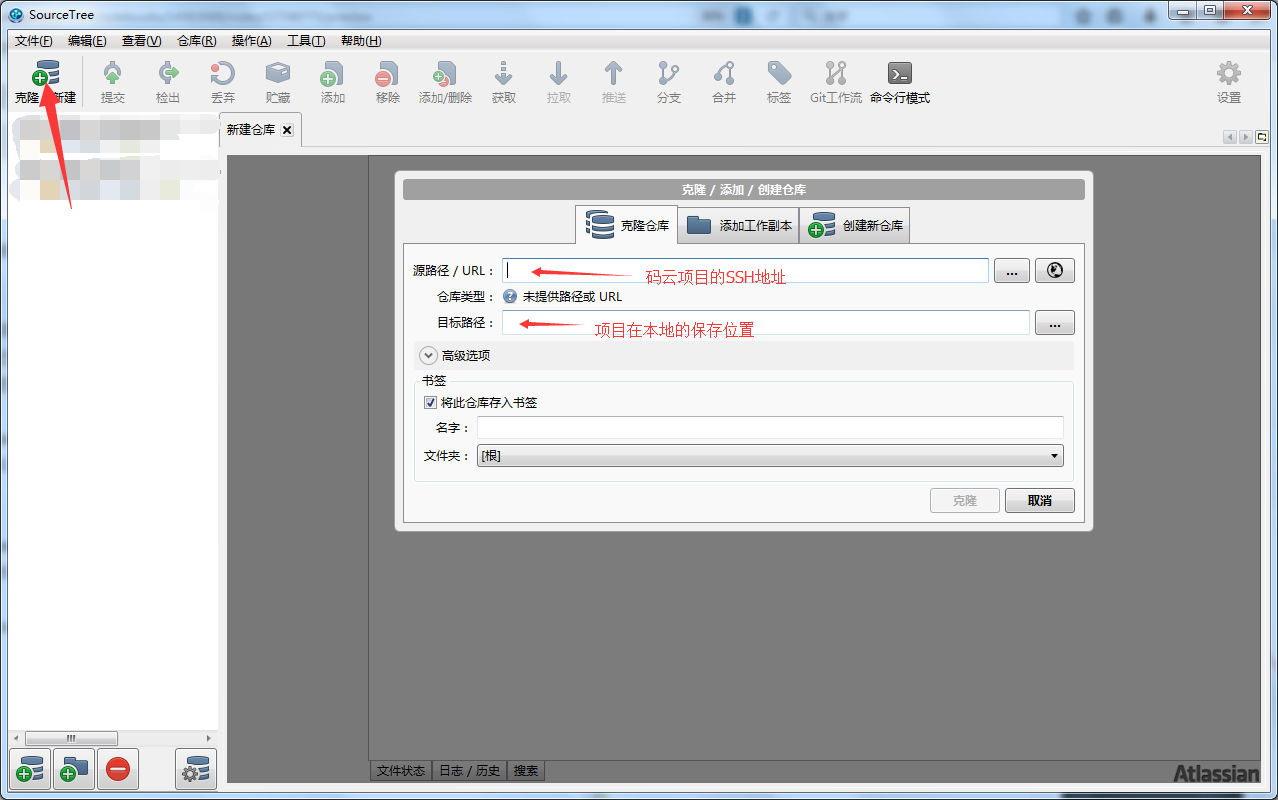Click into the 源路径 / URL input field
Screen dimensions: 1278x800
click(745, 270)
